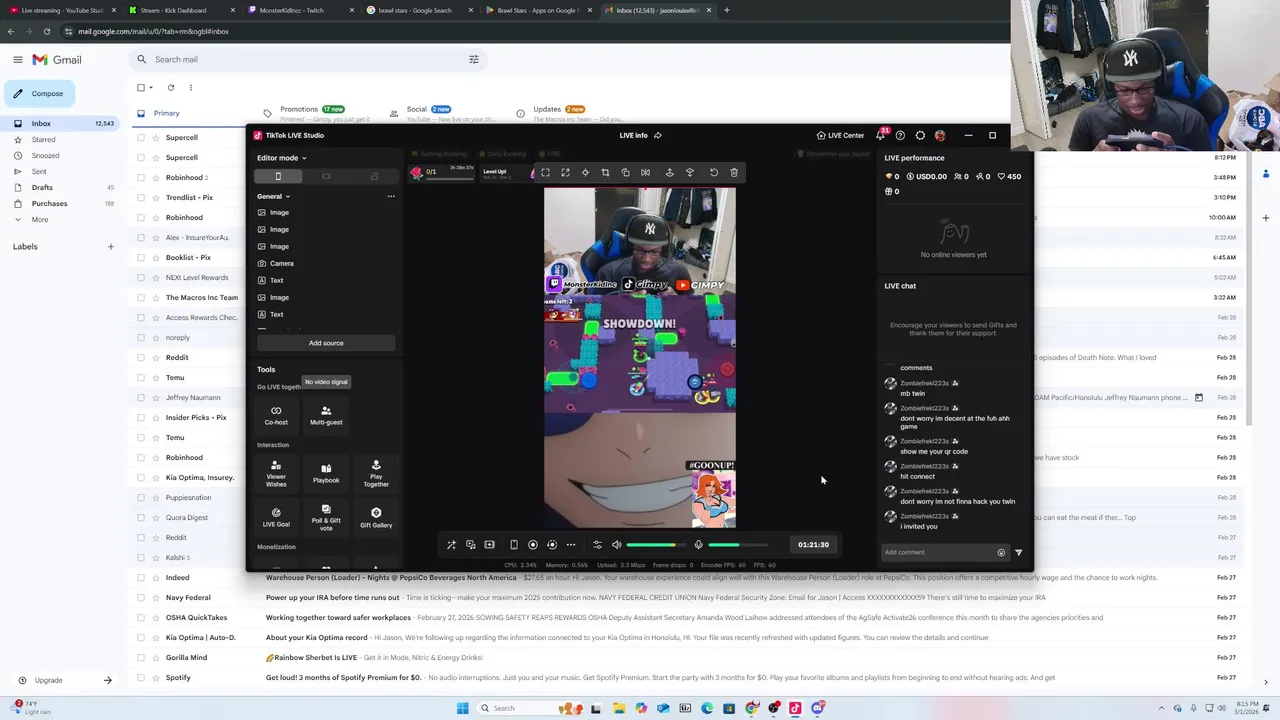The width and height of the screenshot is (1280, 720).
Task: Open TikTok LIVE Studio settings gear
Action: point(920,135)
